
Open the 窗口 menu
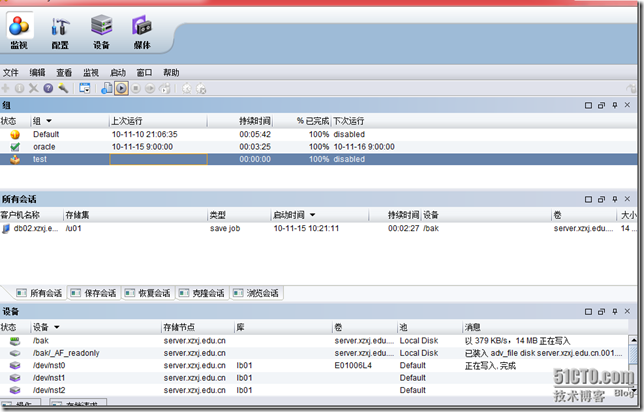point(144,73)
